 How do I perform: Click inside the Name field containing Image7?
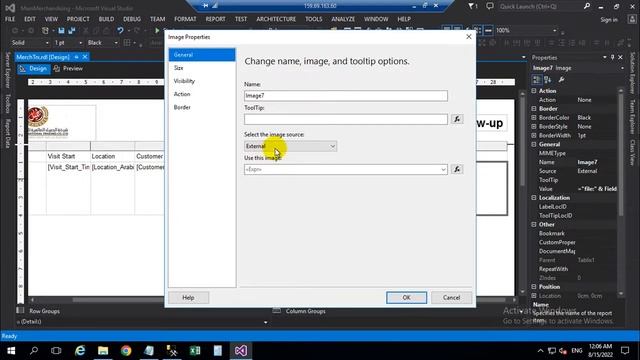pos(346,96)
